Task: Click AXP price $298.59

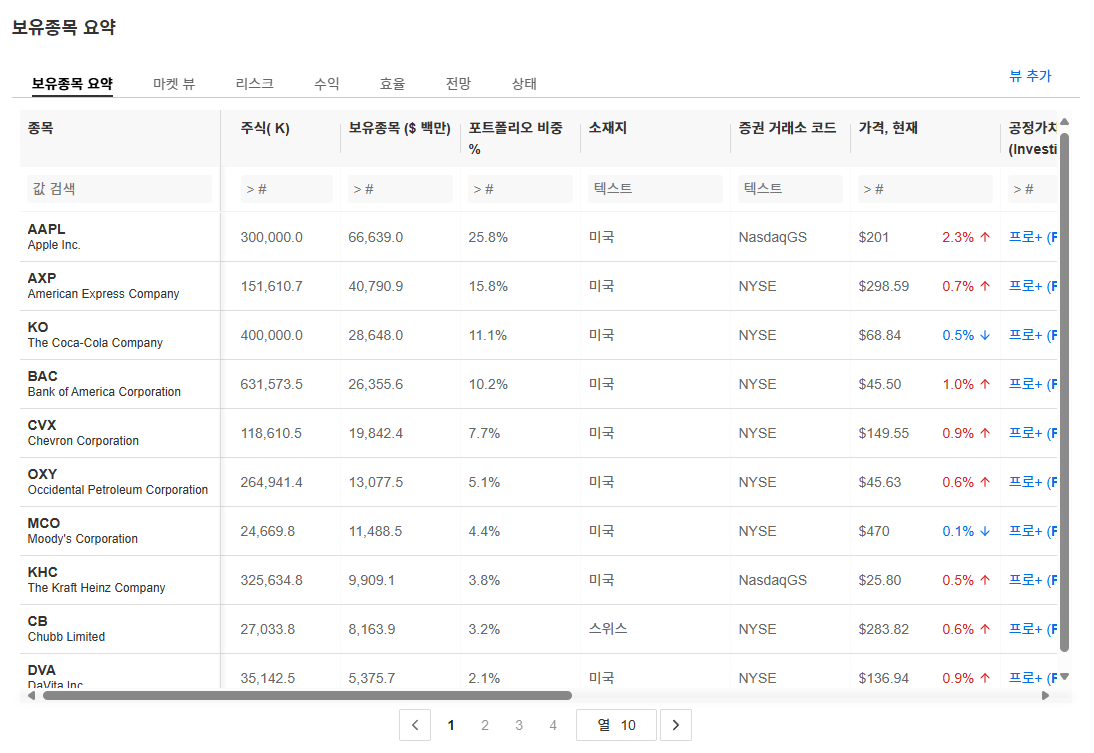Action: (883, 286)
